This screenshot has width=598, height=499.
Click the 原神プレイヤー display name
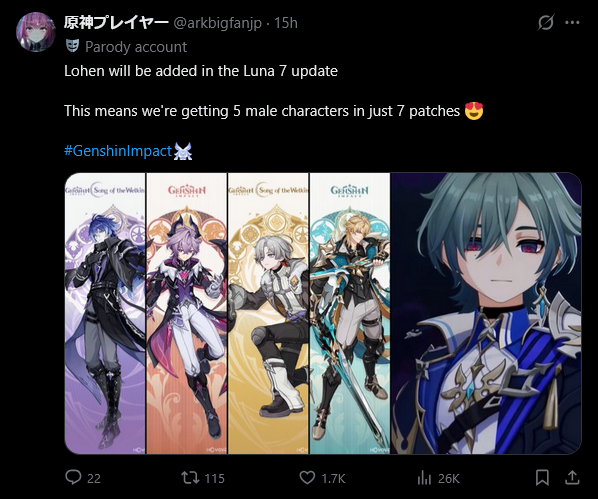[116, 23]
